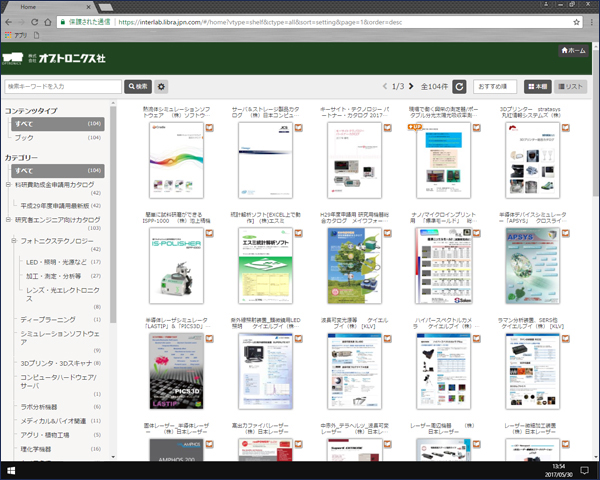
Task: Click the ホーム home button
Action: [x=573, y=51]
